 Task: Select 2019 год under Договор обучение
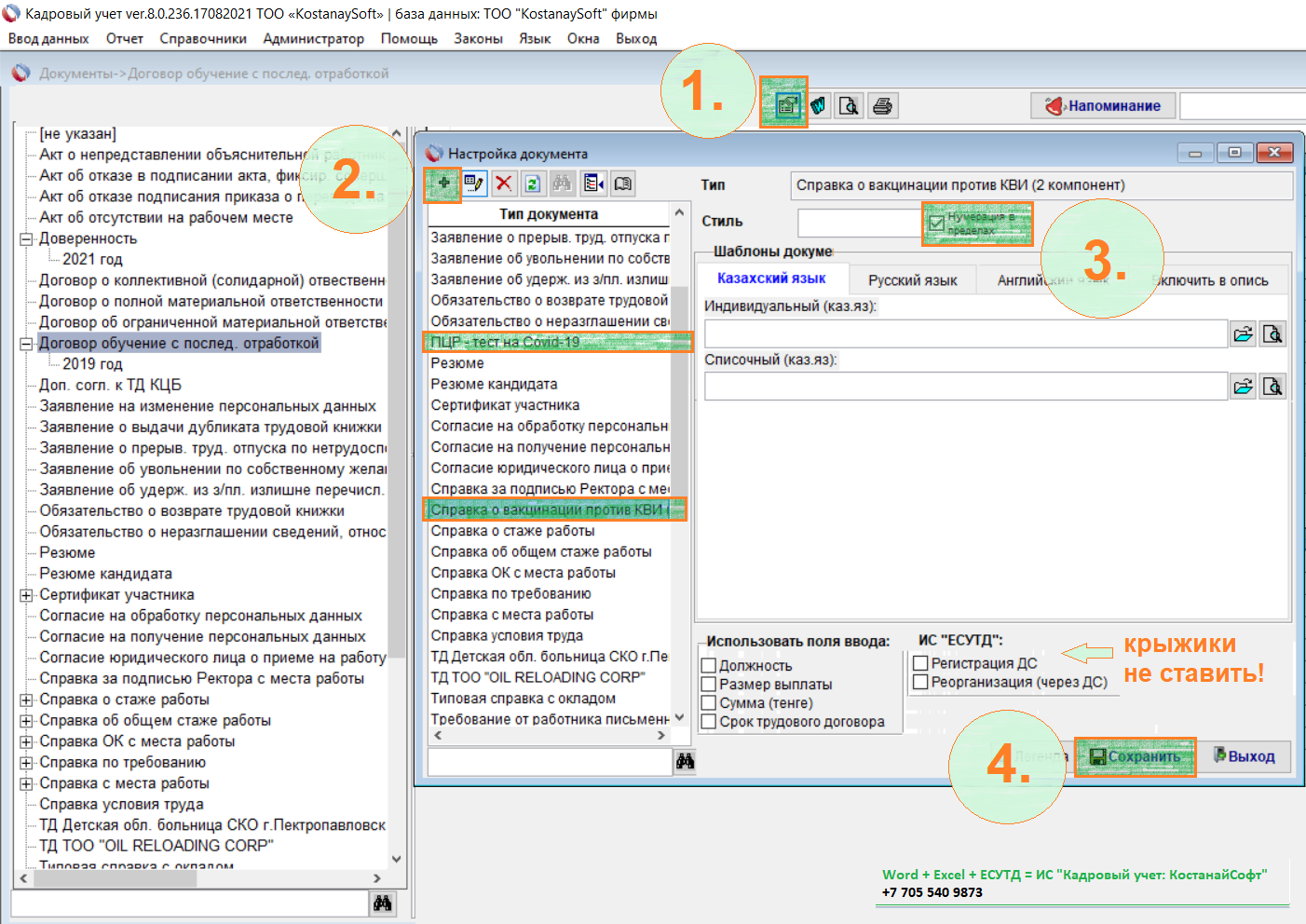click(92, 364)
